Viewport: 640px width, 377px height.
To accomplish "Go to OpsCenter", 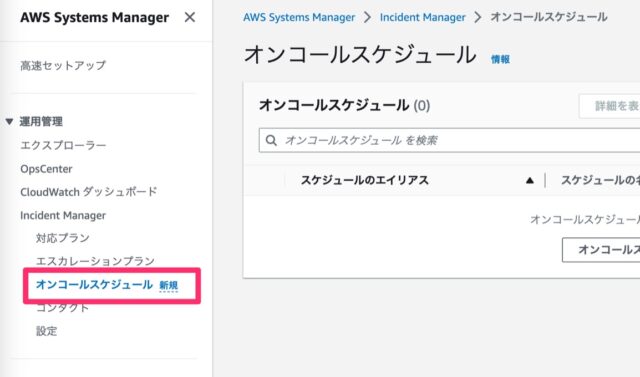I will point(46,169).
